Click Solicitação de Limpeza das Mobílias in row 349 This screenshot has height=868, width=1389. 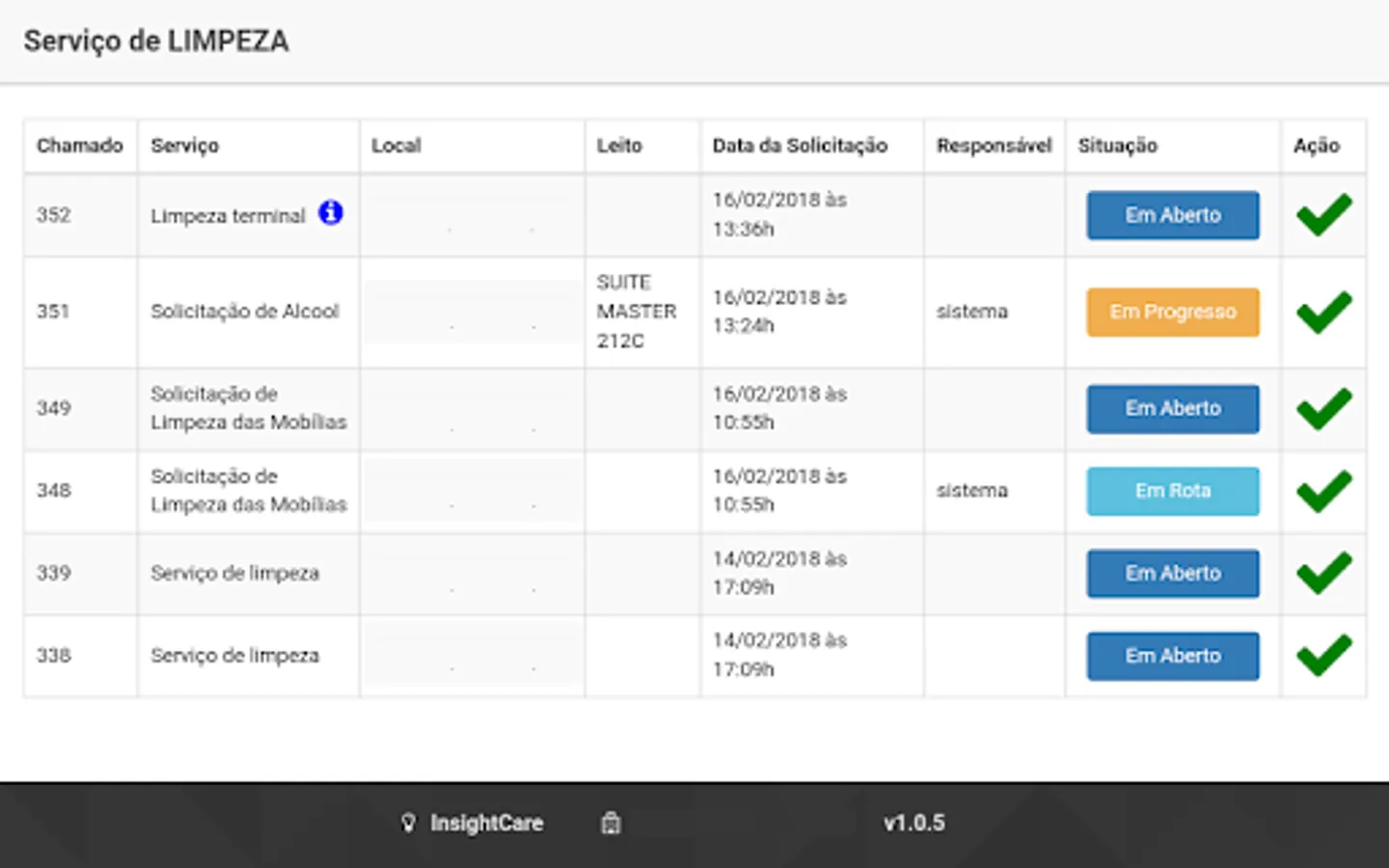tap(249, 408)
